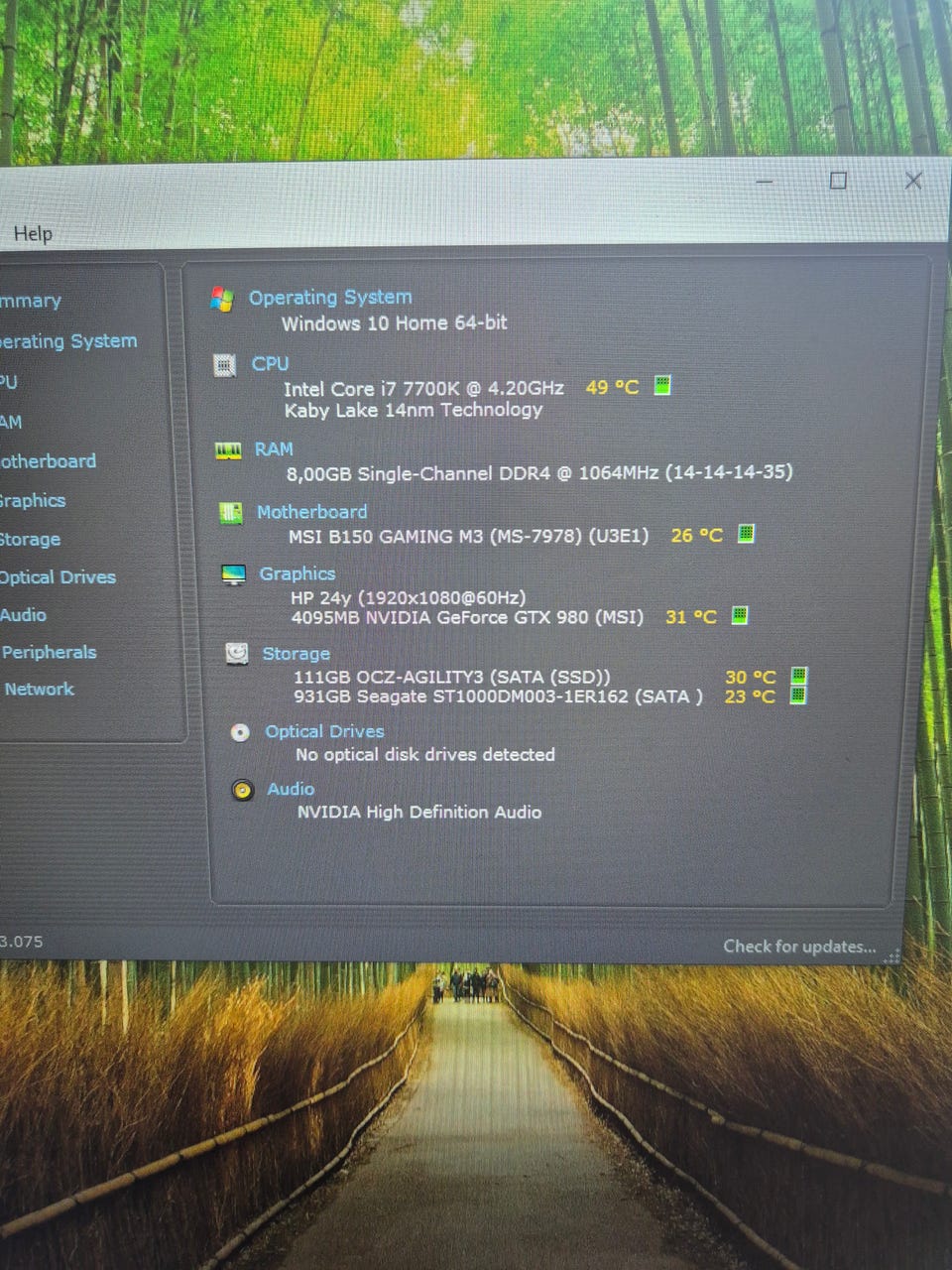952x1270 pixels.
Task: Open the Graphics heading link
Action: tap(297, 573)
